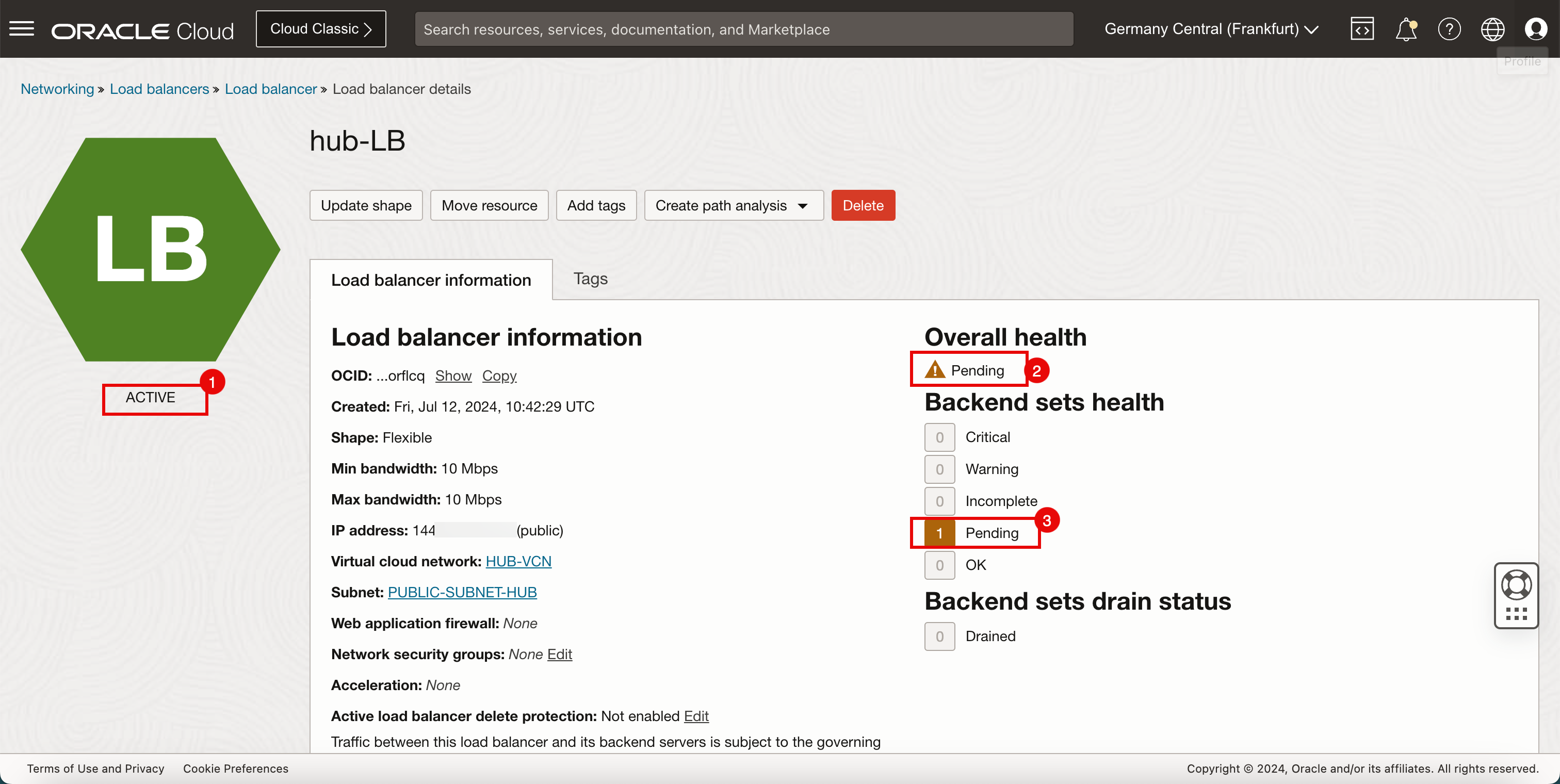Open Cloud Shell developer tools icon
The height and width of the screenshot is (784, 1560).
(x=1362, y=29)
